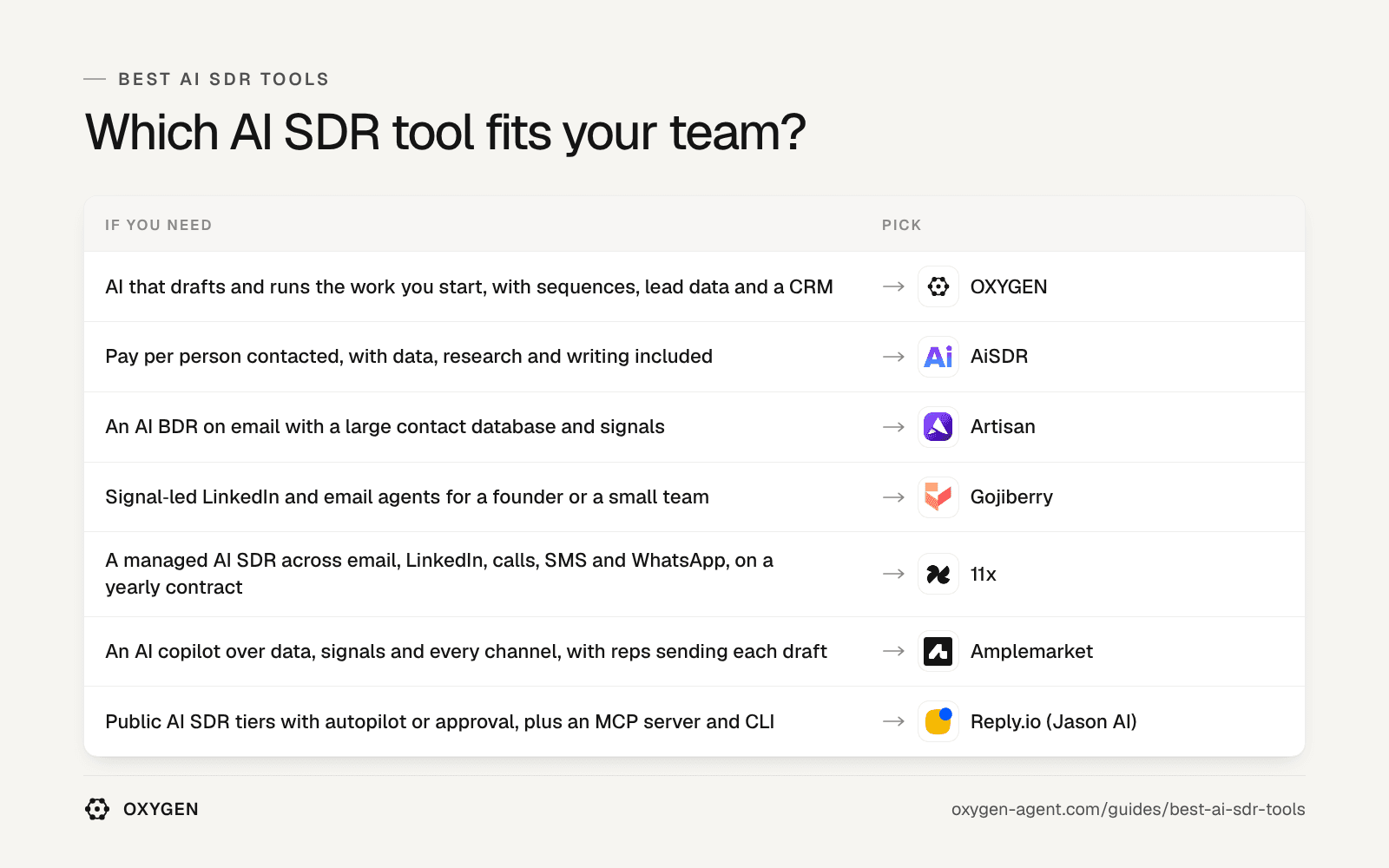The width and height of the screenshot is (1389, 868).
Task: Click the 11x logo icon
Action: (x=938, y=574)
